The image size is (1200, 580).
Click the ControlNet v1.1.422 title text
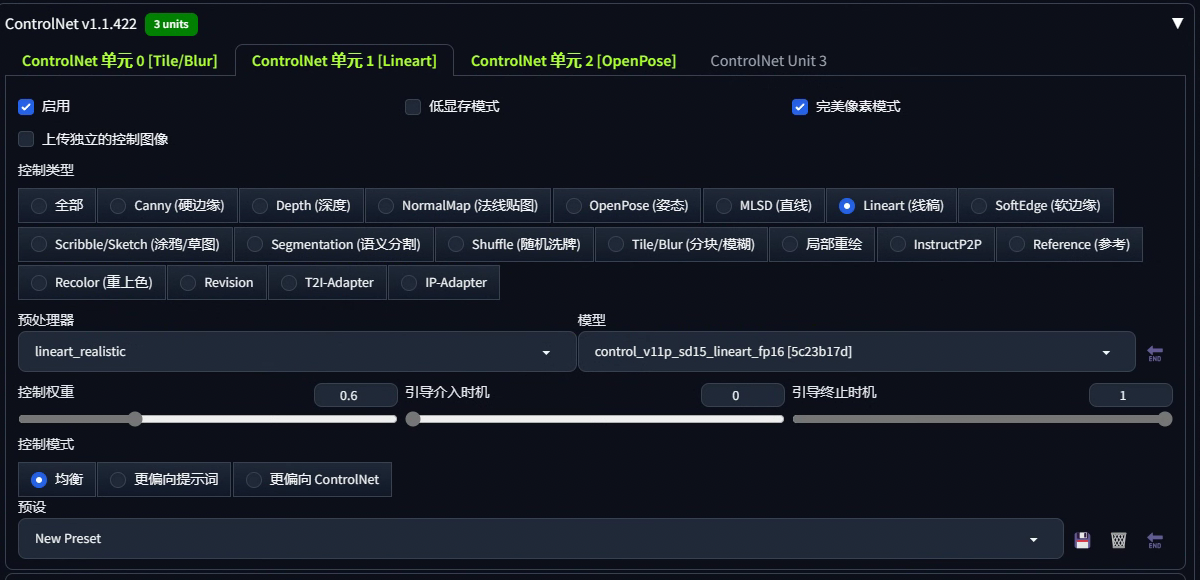[71, 24]
